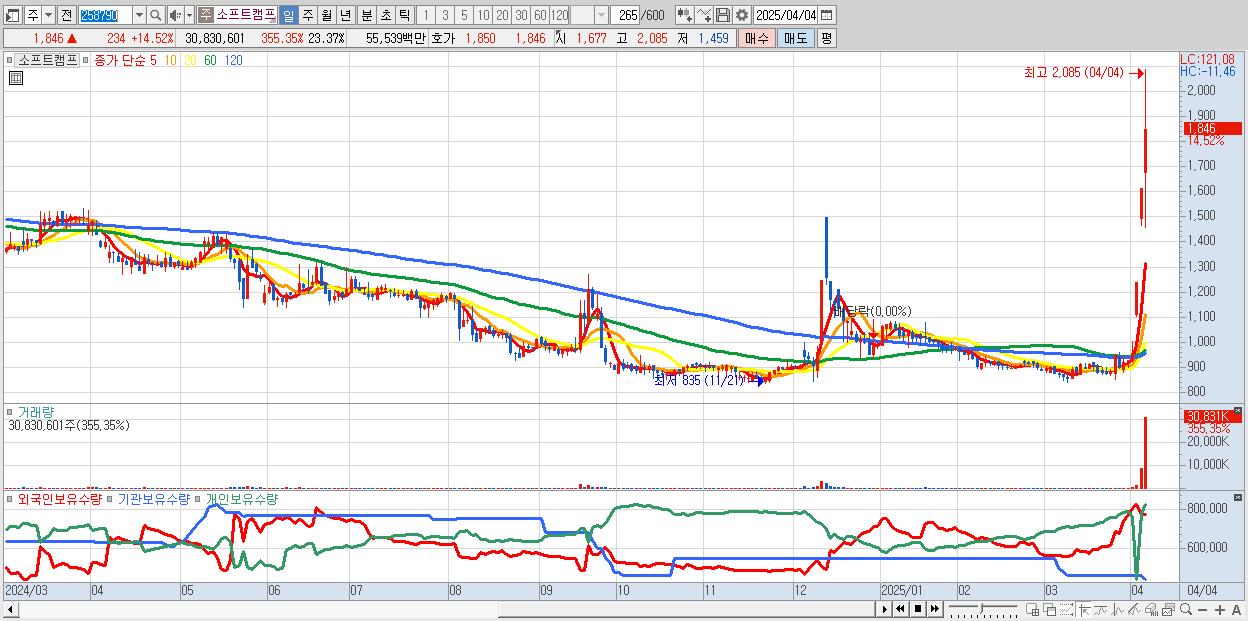Click the magnifier stock search icon
This screenshot has height=621, width=1248.
[155, 15]
